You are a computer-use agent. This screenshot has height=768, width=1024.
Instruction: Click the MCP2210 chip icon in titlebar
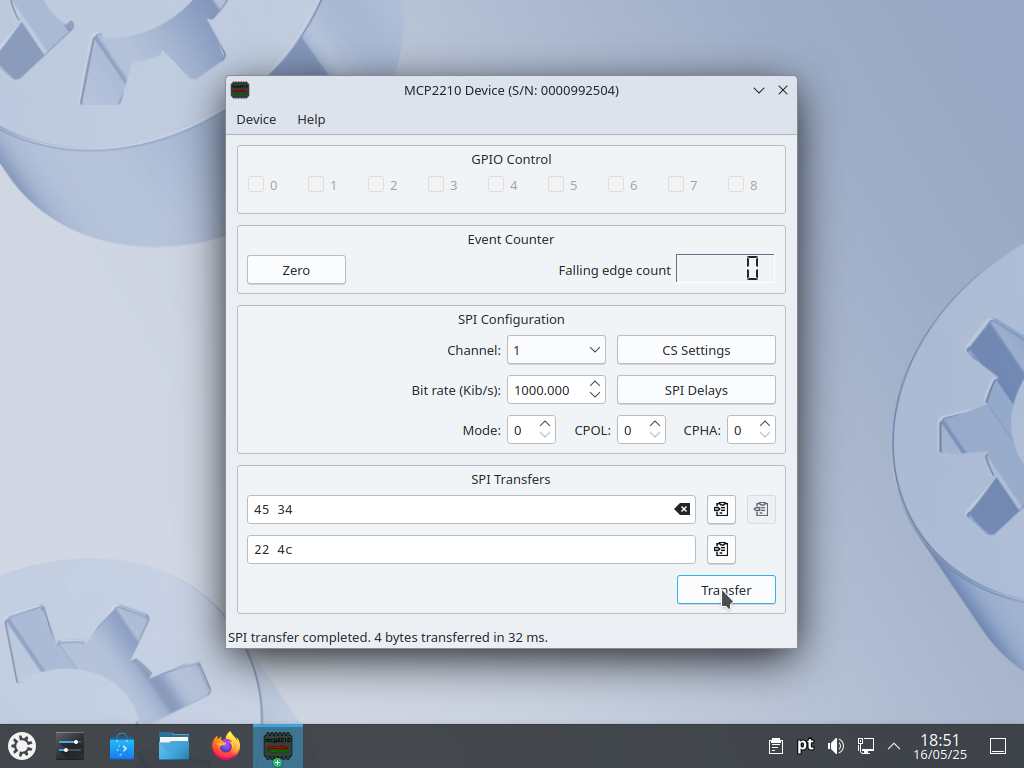tap(240, 90)
